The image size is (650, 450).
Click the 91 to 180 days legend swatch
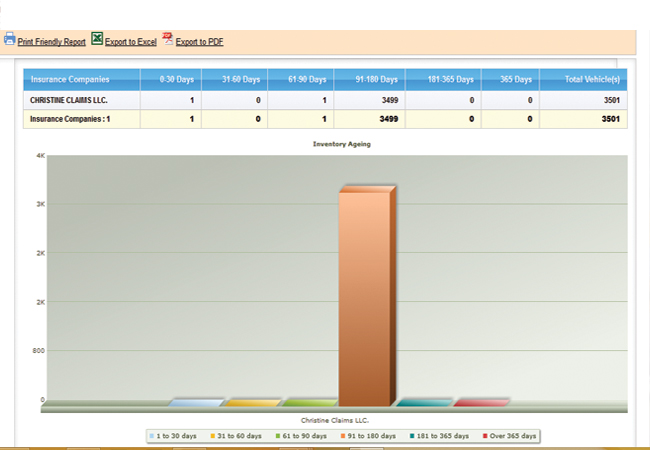tap(343, 436)
